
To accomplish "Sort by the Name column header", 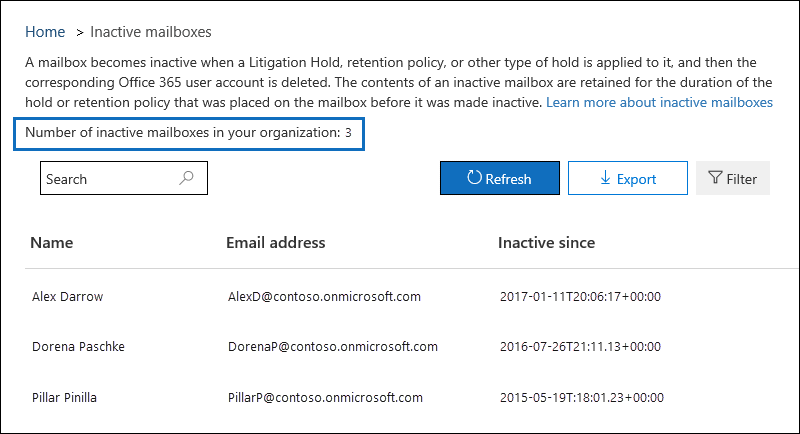I will pyautogui.click(x=52, y=242).
